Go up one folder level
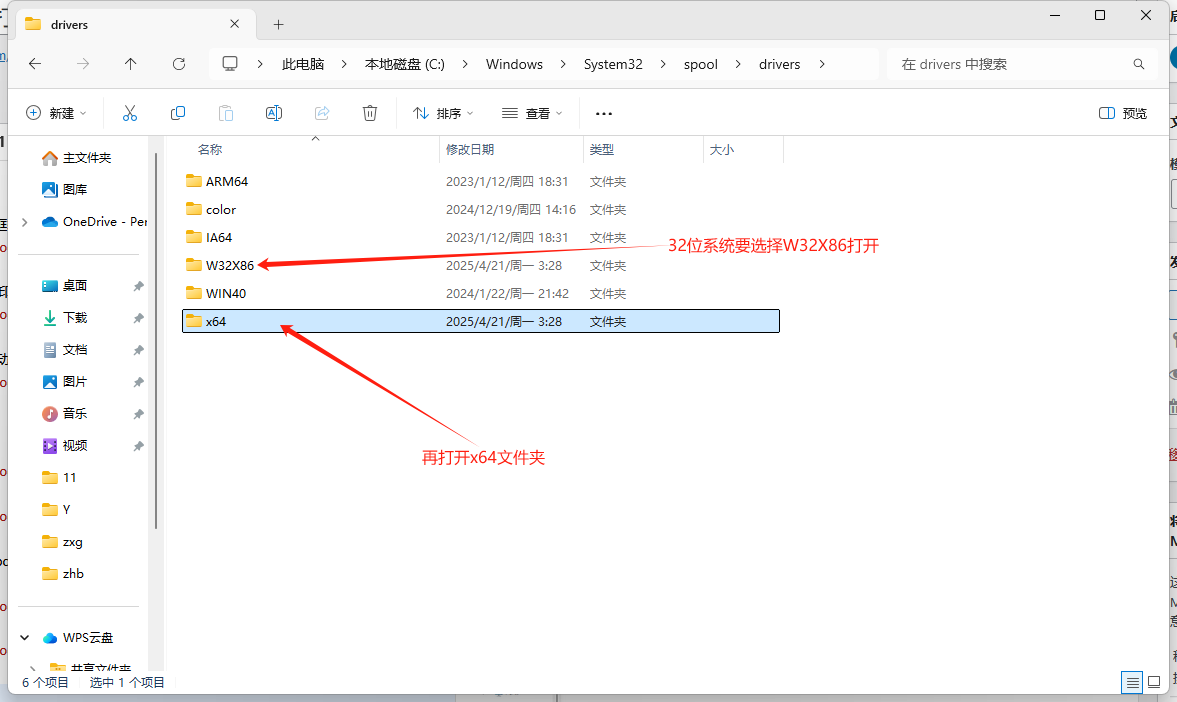 point(131,64)
